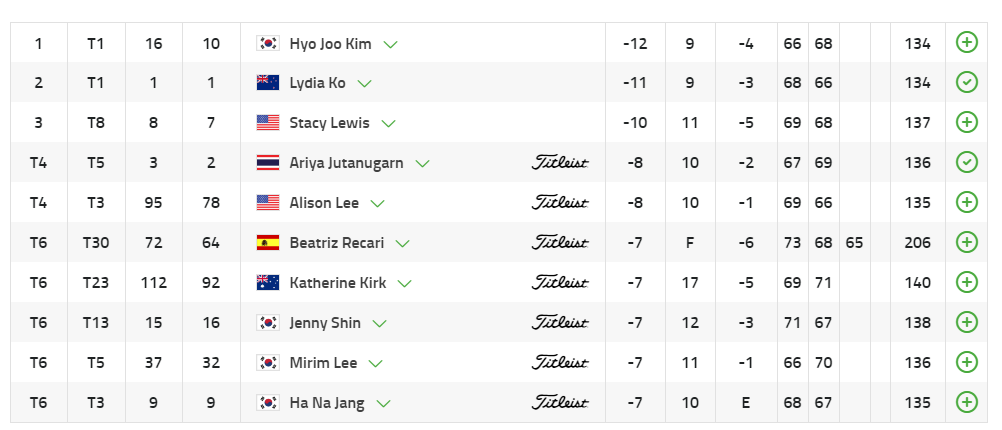Image resolution: width=1002 pixels, height=430 pixels.
Task: Click Beatriz Recari's total score of 206
Action: click(915, 243)
